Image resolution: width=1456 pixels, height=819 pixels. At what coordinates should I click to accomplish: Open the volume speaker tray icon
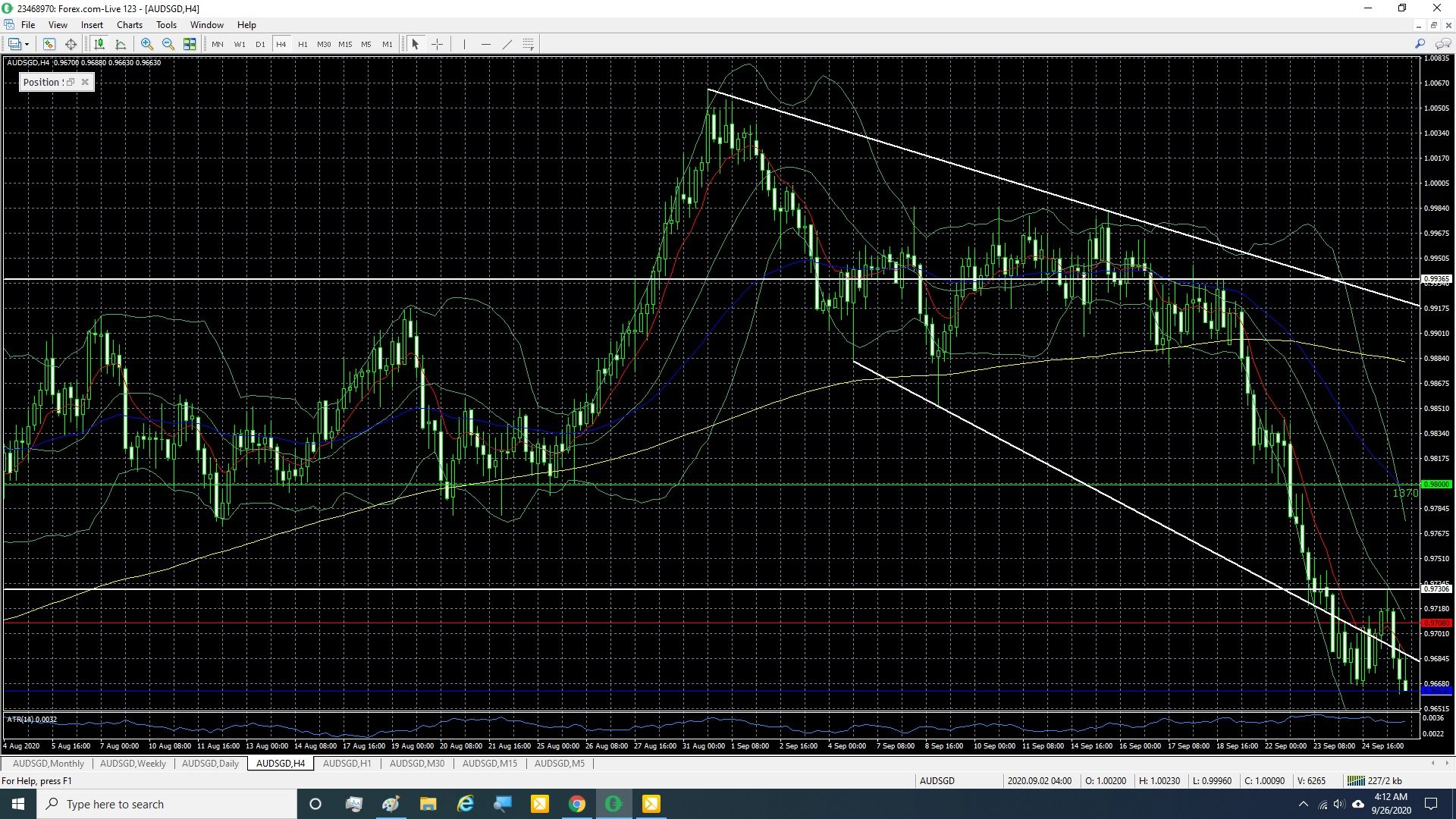[1339, 804]
